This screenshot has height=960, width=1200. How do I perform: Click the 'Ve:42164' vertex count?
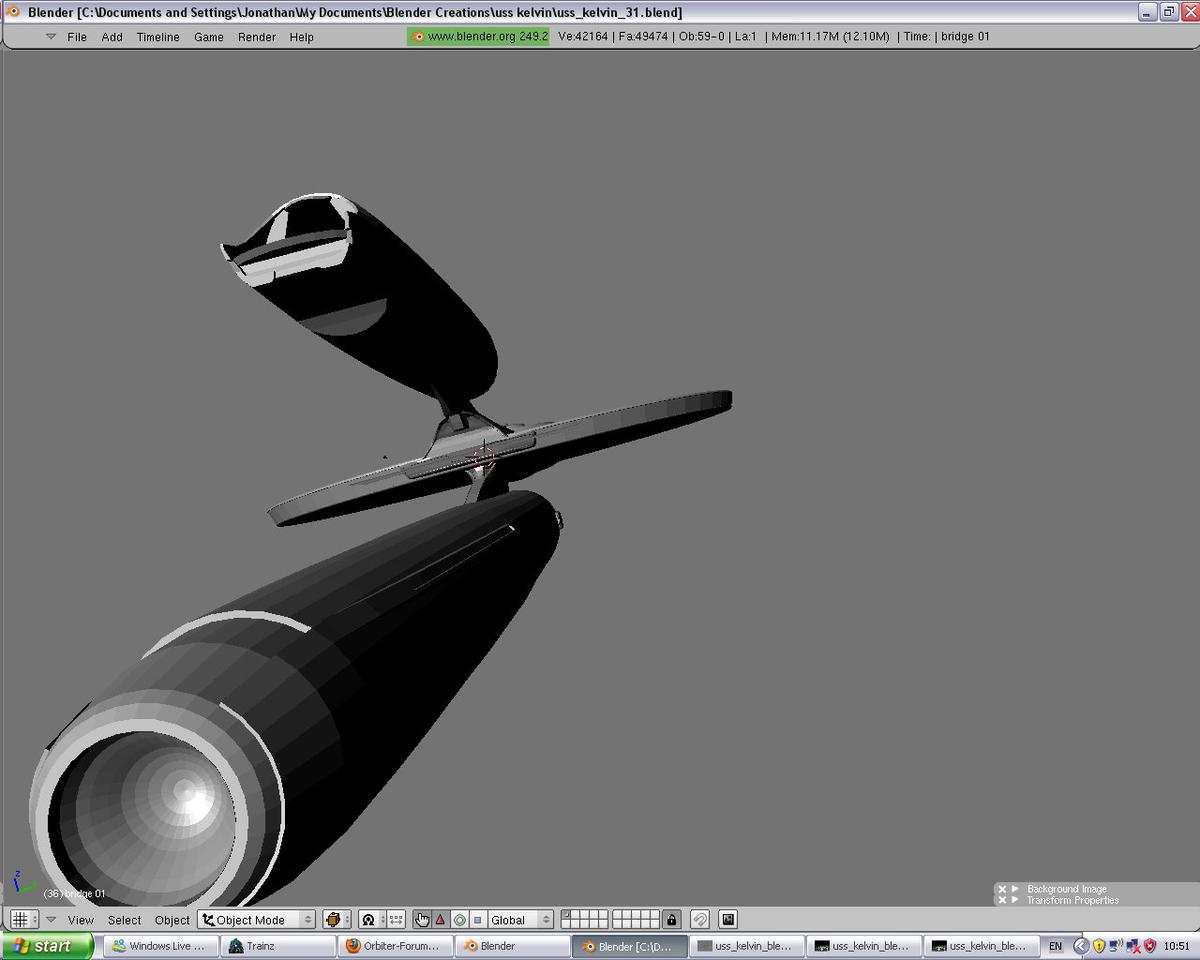click(583, 37)
